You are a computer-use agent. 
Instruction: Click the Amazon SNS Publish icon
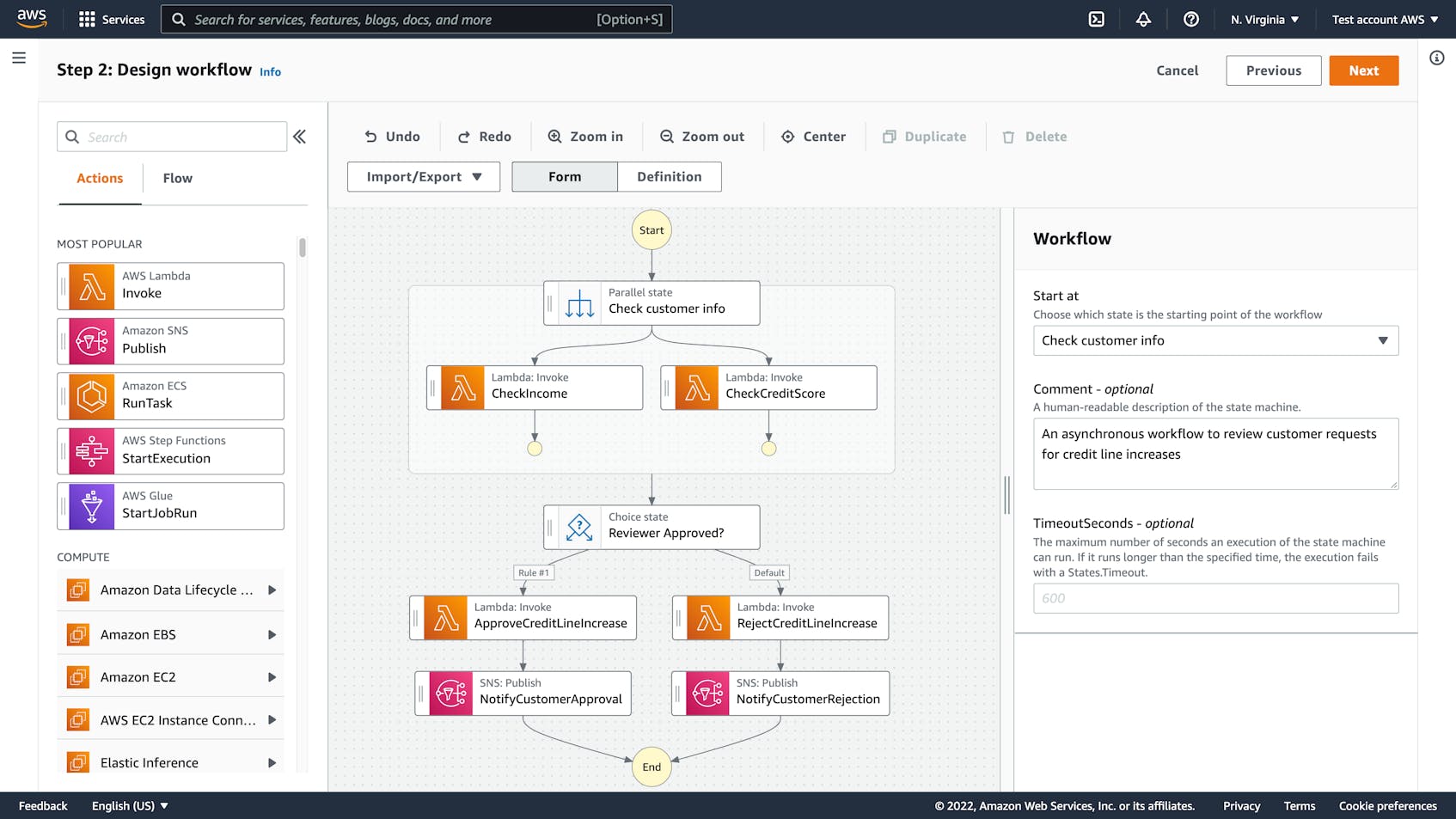tap(89, 340)
